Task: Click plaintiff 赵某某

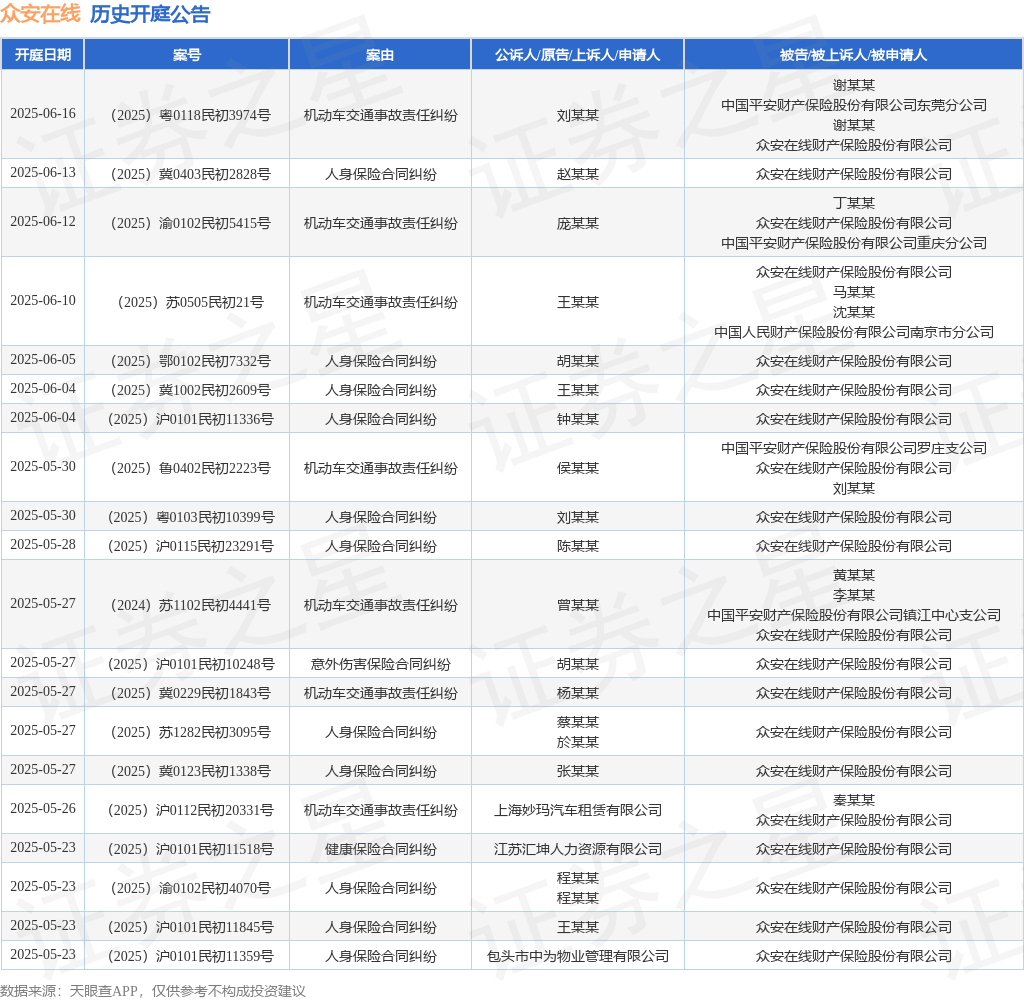Action: 577,174
